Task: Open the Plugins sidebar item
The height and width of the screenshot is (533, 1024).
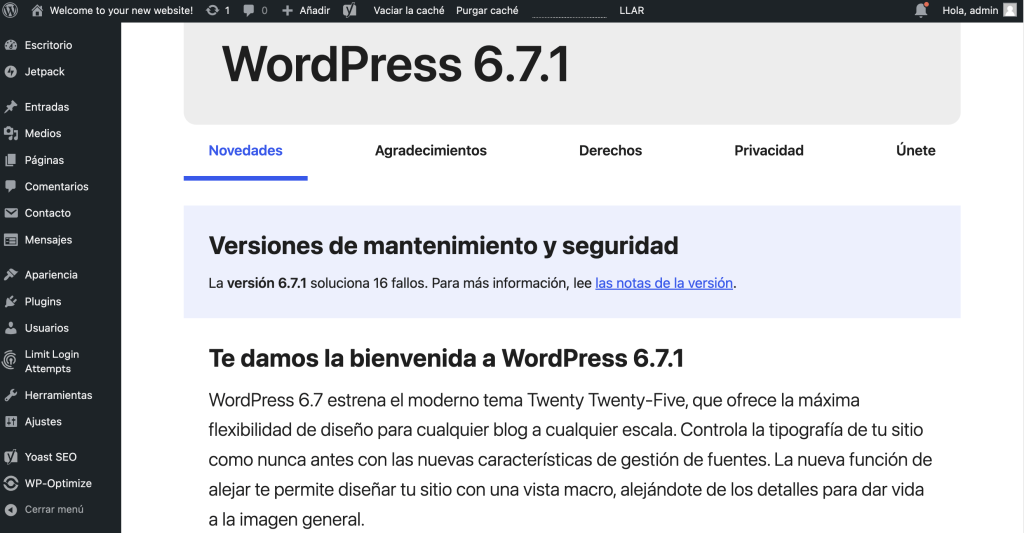Action: (x=43, y=302)
